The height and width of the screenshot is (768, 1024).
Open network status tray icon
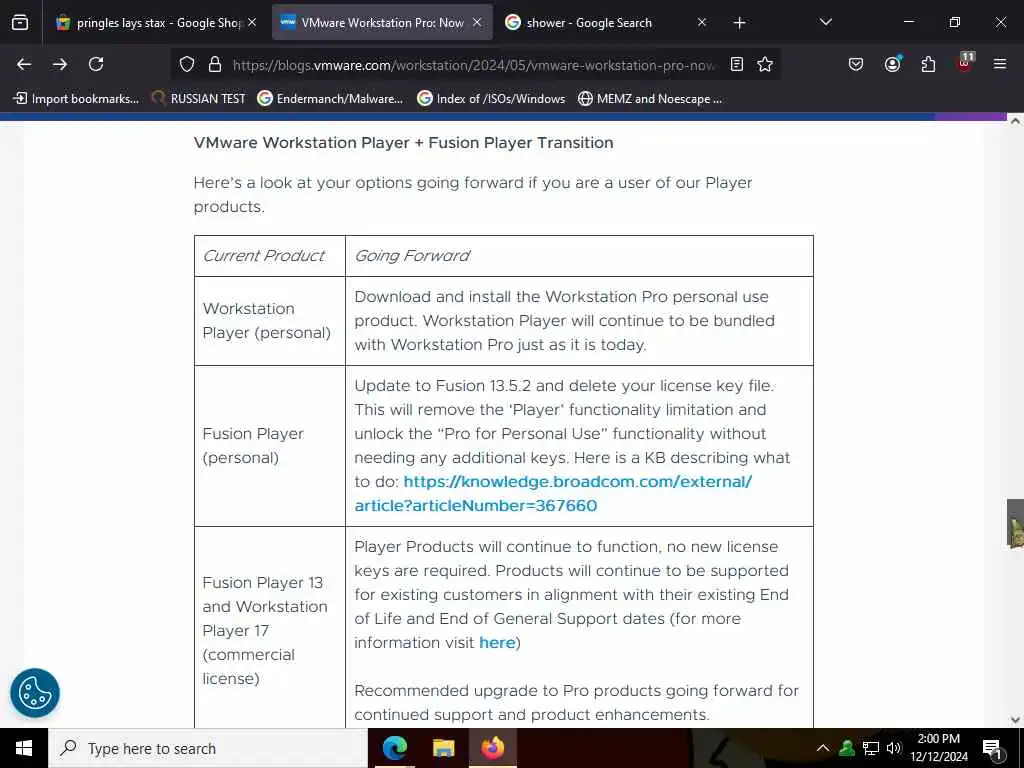coord(871,748)
